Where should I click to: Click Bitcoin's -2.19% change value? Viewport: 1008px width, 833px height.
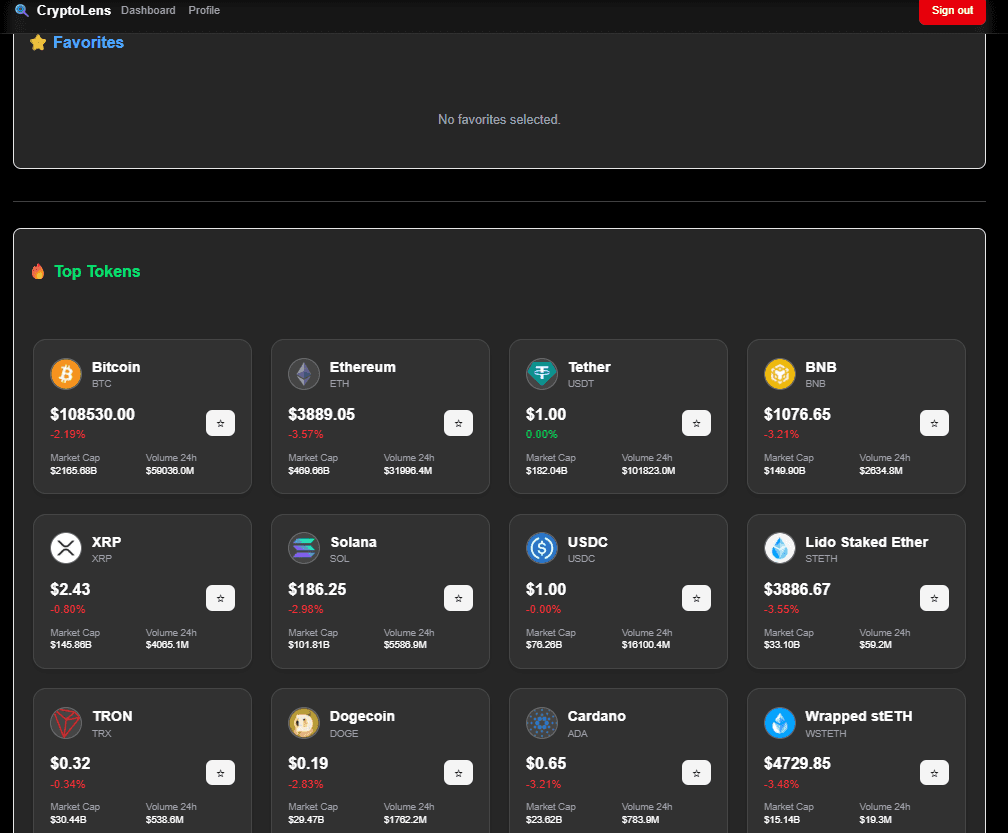point(68,434)
